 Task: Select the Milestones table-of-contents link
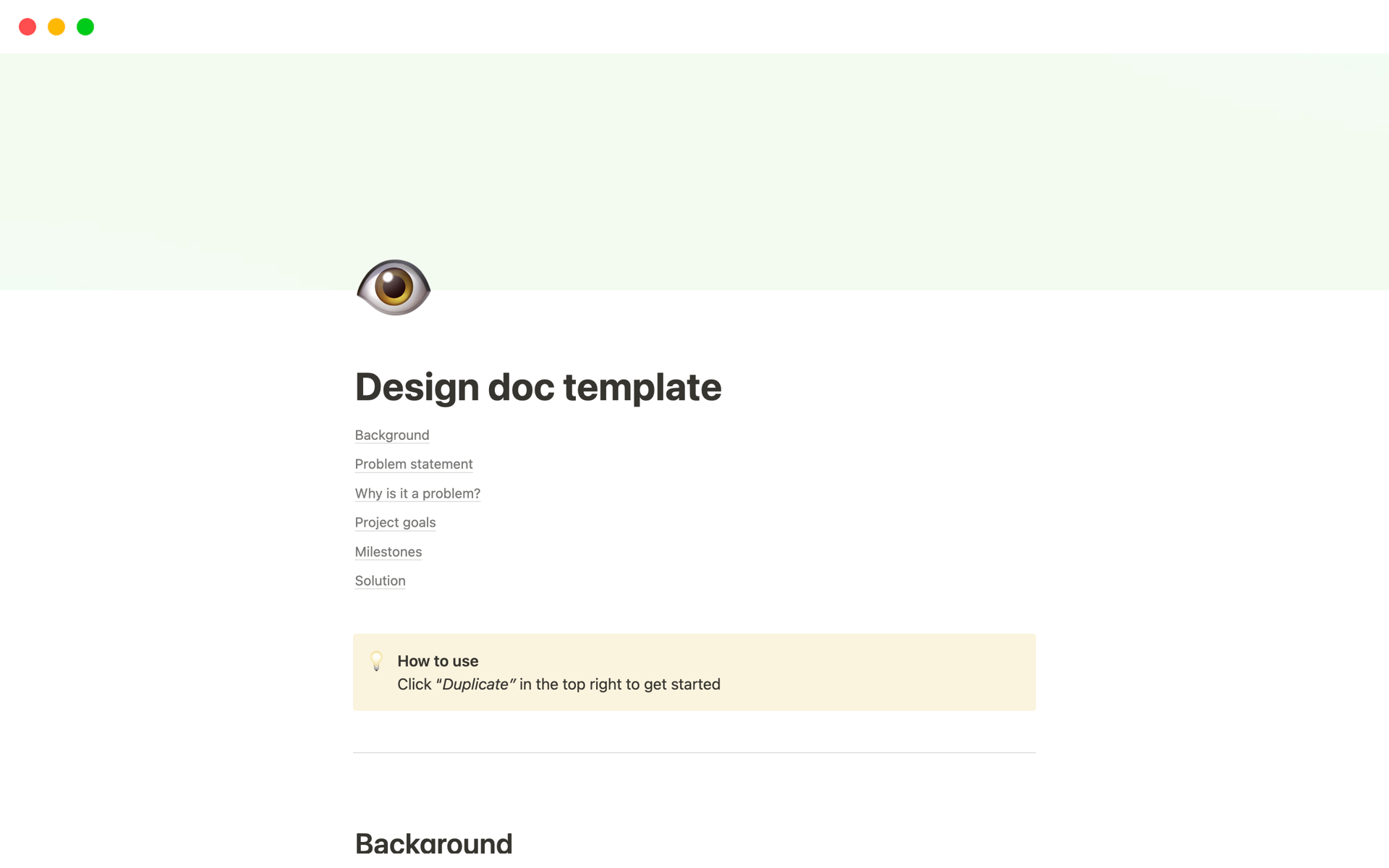[x=388, y=552]
